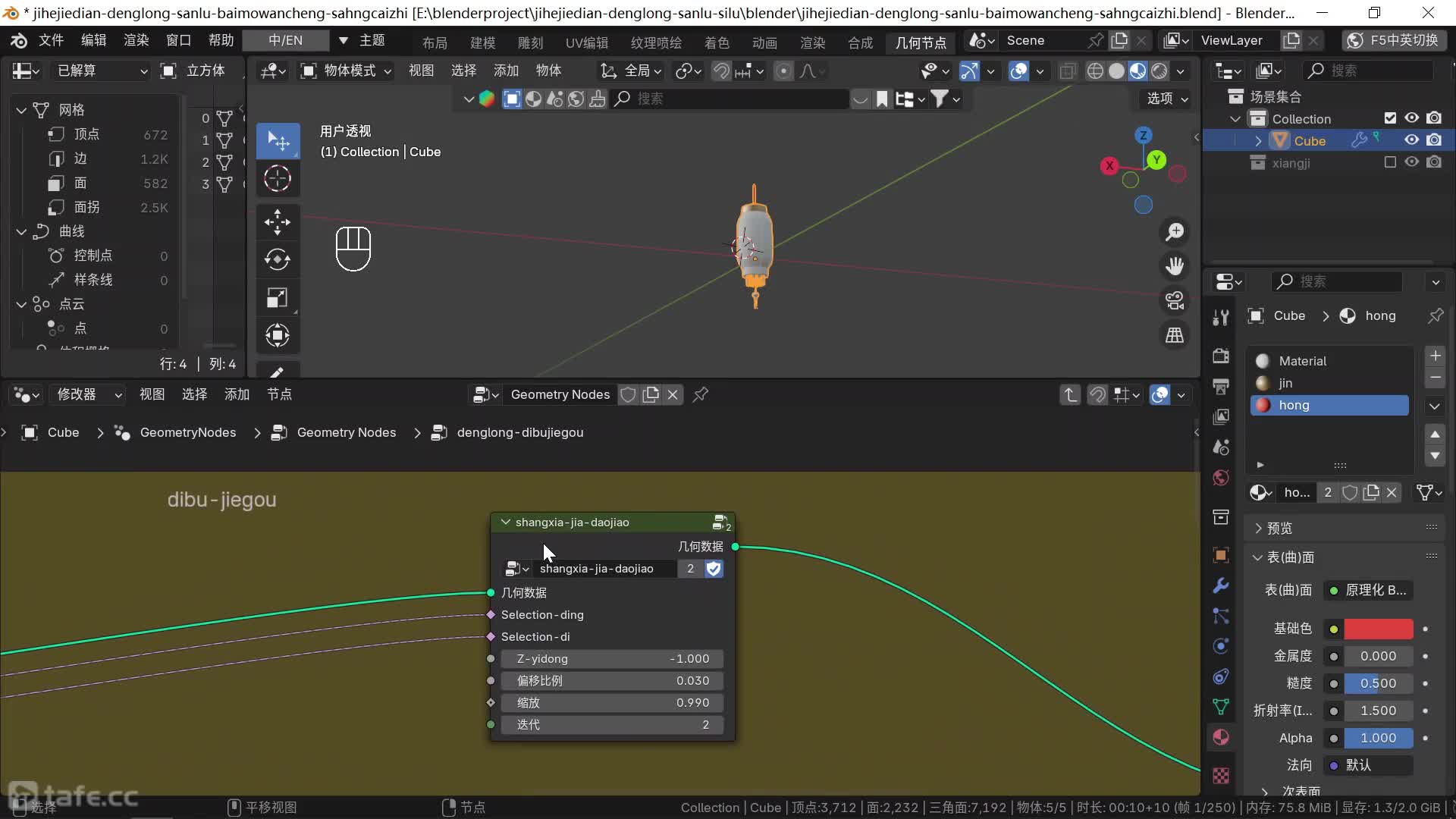Activate the 3D Cursor tool
Image resolution: width=1456 pixels, height=819 pixels.
point(278,179)
